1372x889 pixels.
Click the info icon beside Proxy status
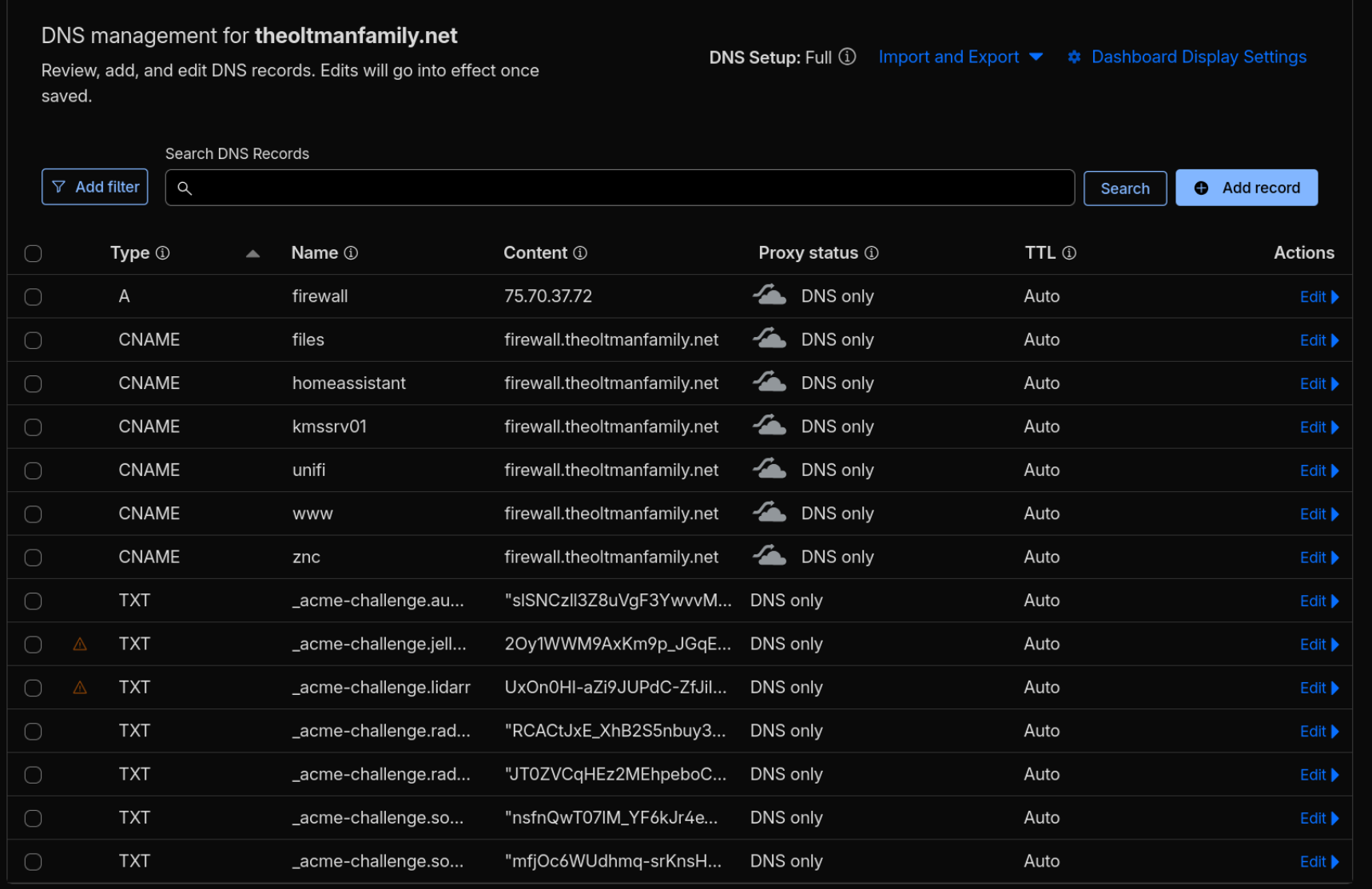click(x=872, y=253)
